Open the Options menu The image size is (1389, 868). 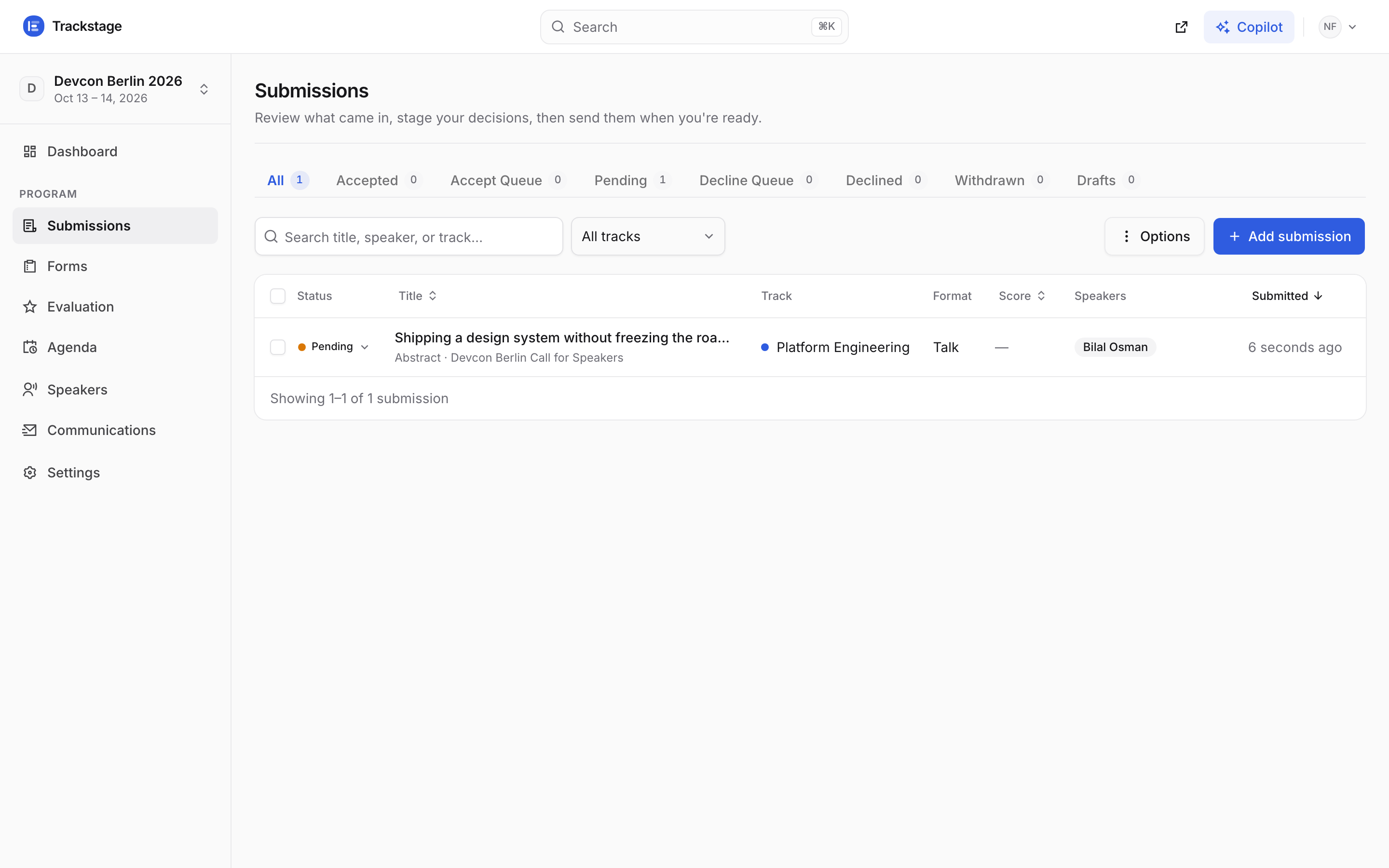[x=1154, y=236]
